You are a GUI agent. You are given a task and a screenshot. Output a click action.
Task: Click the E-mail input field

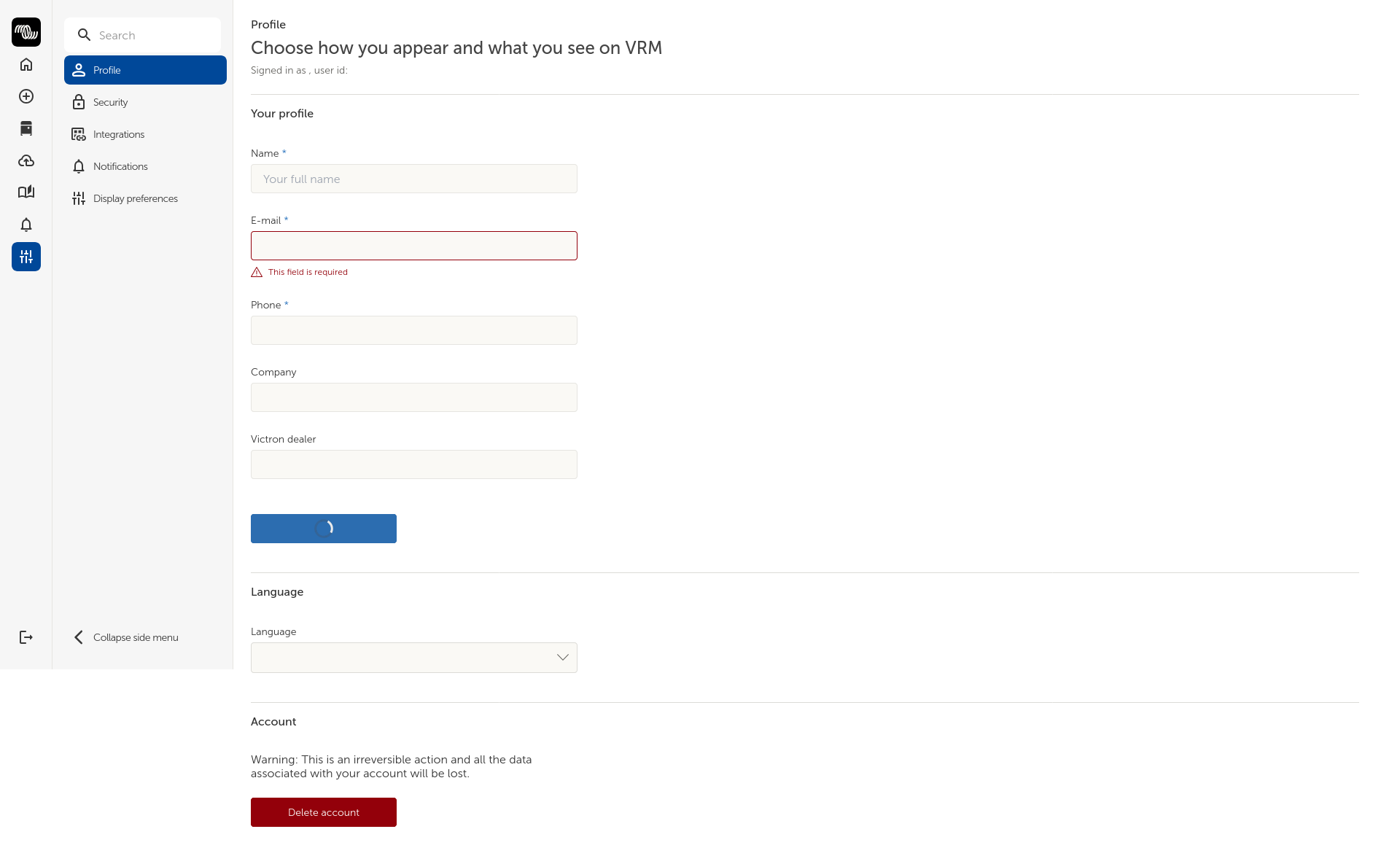point(414,246)
